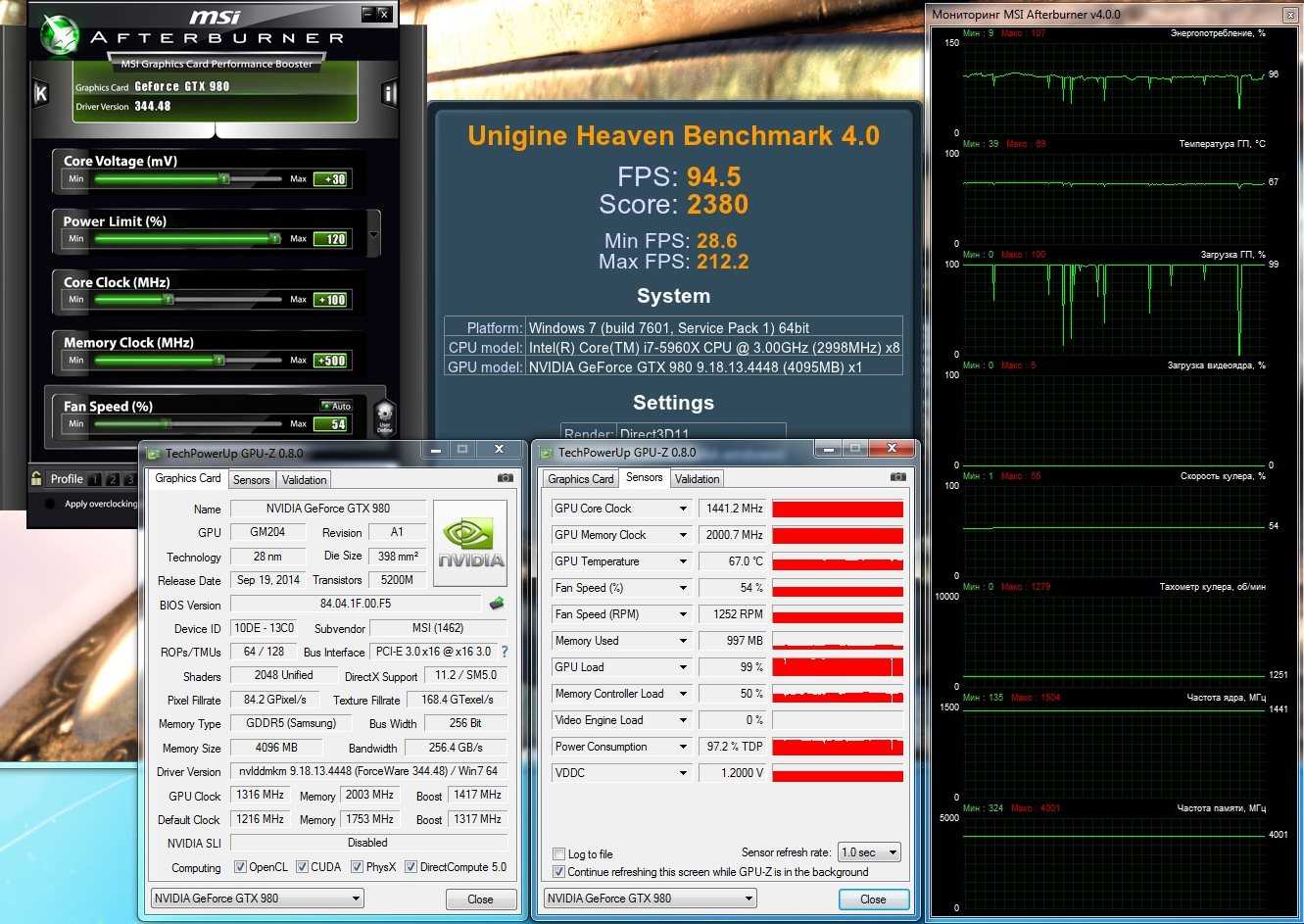Click Core Clock +100 value box
Image resolution: width=1304 pixels, height=924 pixels.
(x=330, y=300)
